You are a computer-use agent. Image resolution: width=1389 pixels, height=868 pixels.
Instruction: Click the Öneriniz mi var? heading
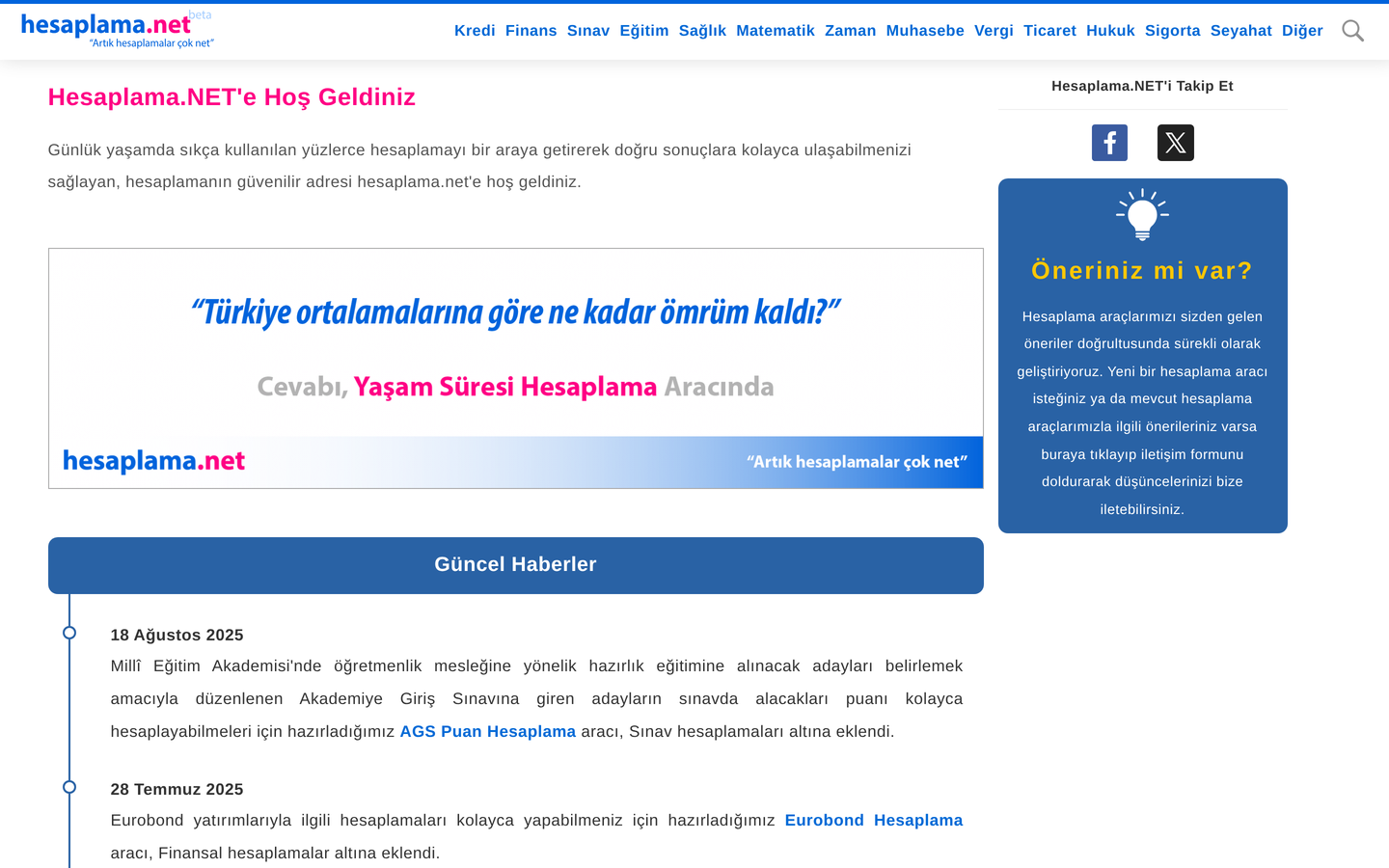(1142, 271)
